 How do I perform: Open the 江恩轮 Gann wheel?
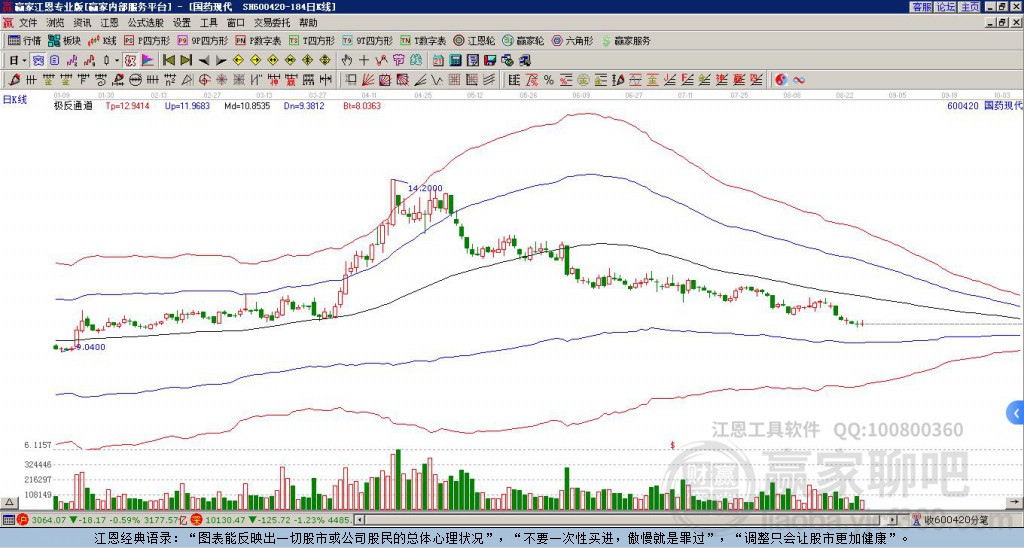click(x=475, y=40)
